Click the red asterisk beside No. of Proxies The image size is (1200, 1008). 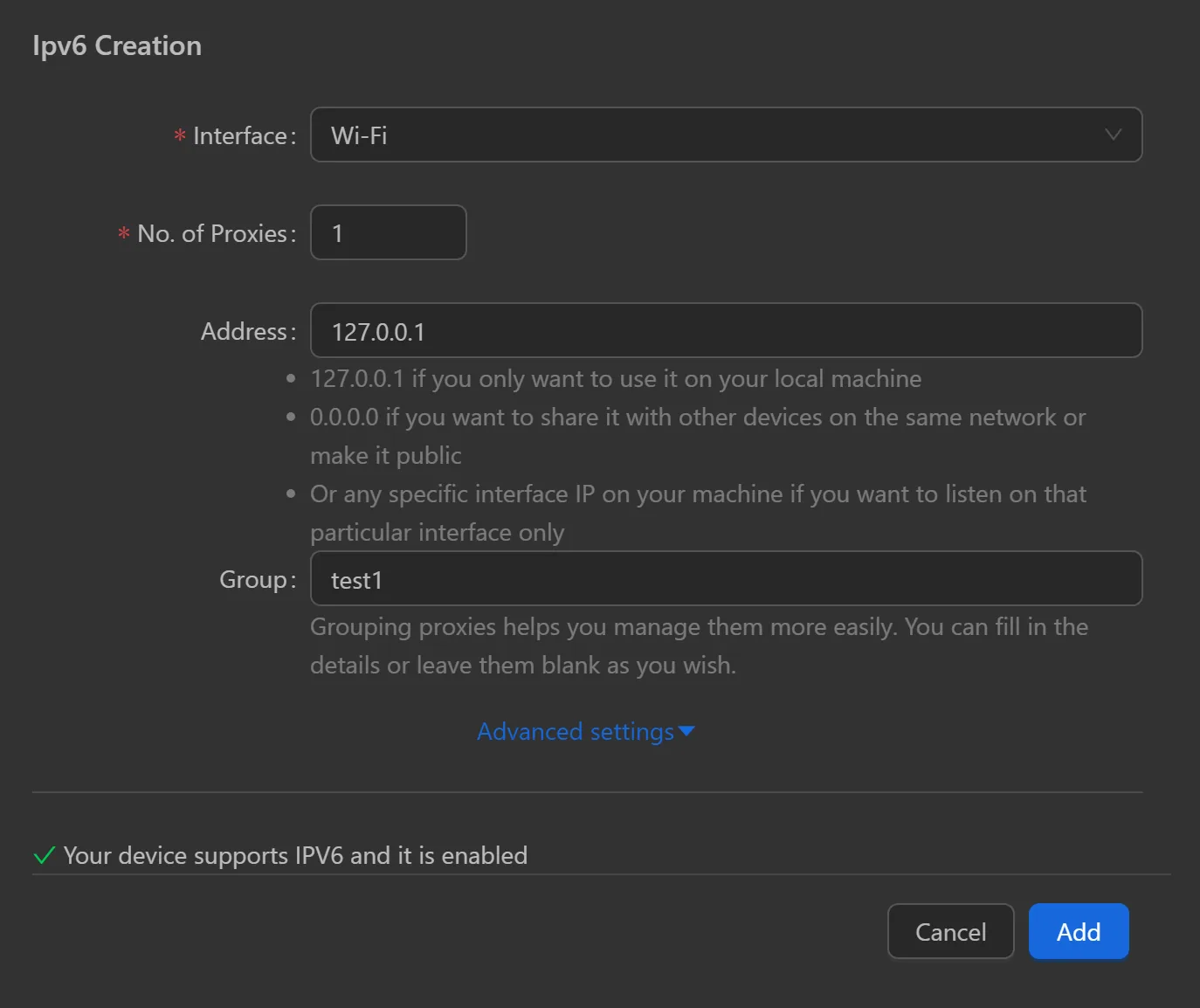pos(122,233)
